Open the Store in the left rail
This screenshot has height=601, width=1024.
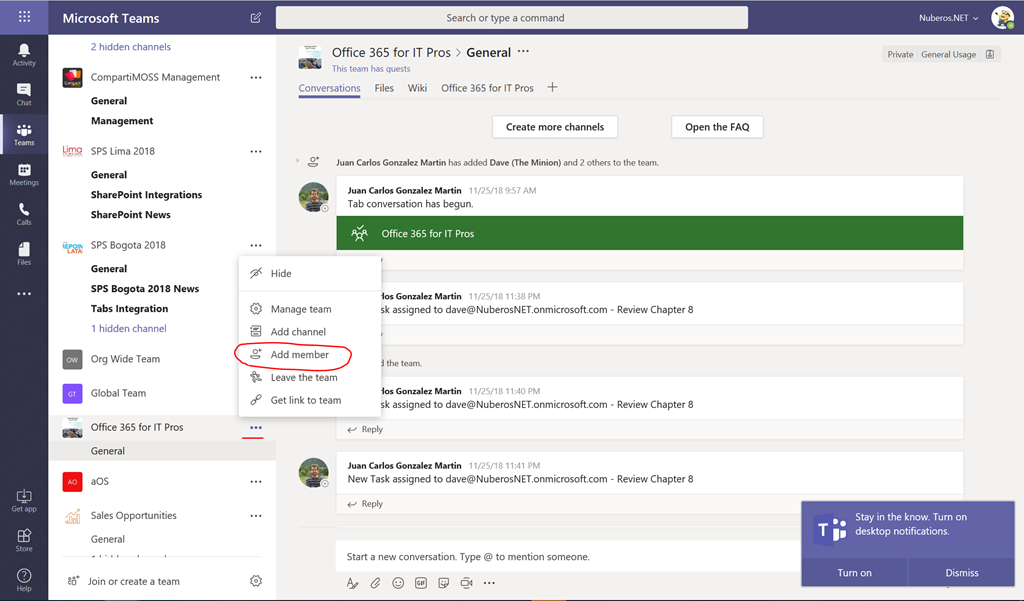(24, 541)
